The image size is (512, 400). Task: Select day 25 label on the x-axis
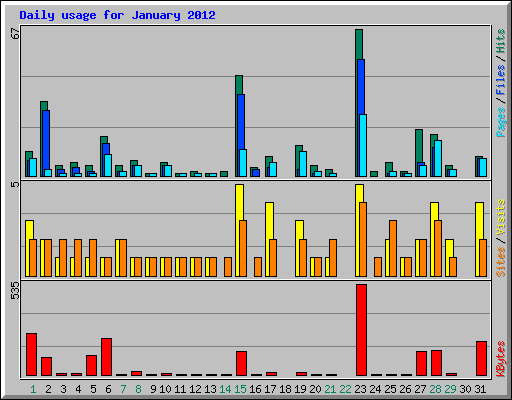[x=390, y=389]
